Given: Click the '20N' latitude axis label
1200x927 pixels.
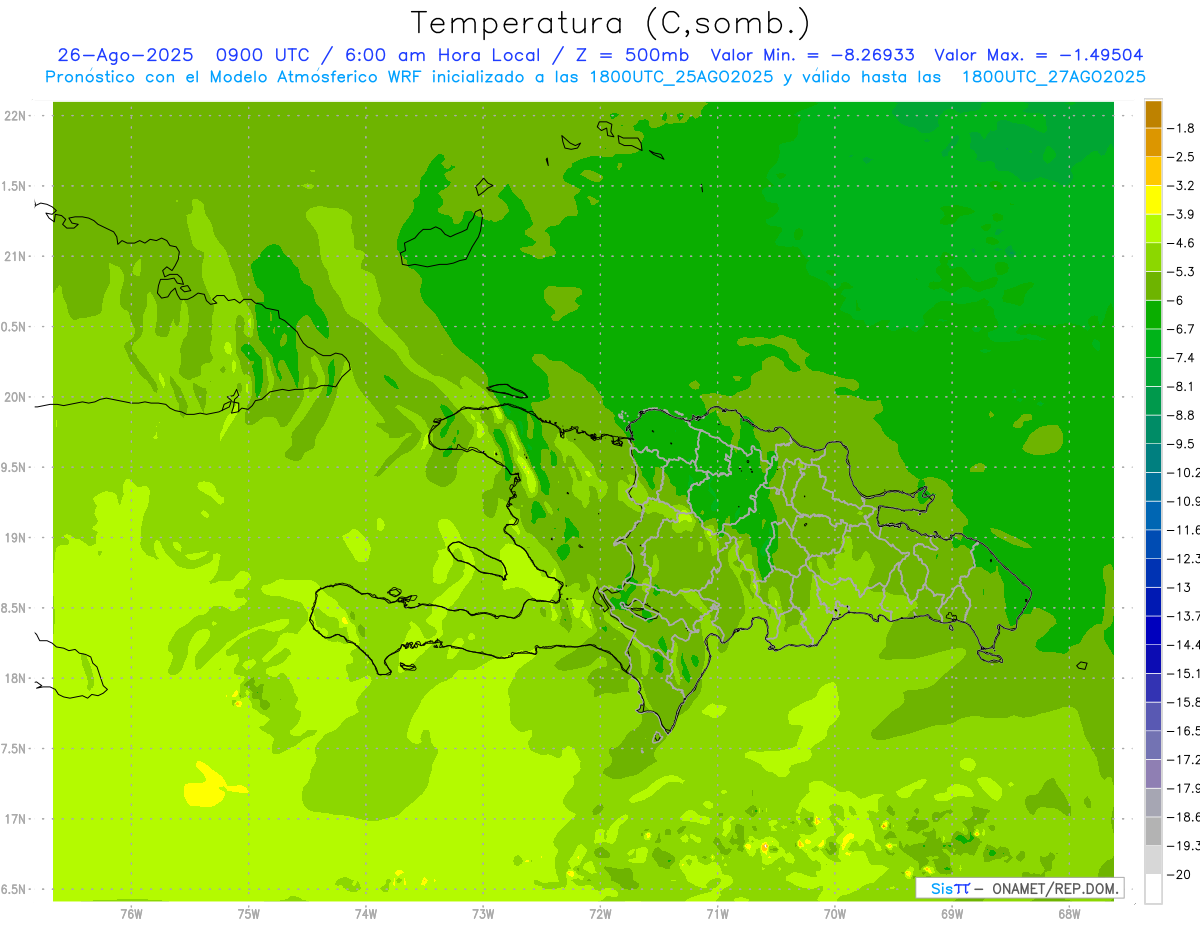Looking at the screenshot, I should 15,397.
